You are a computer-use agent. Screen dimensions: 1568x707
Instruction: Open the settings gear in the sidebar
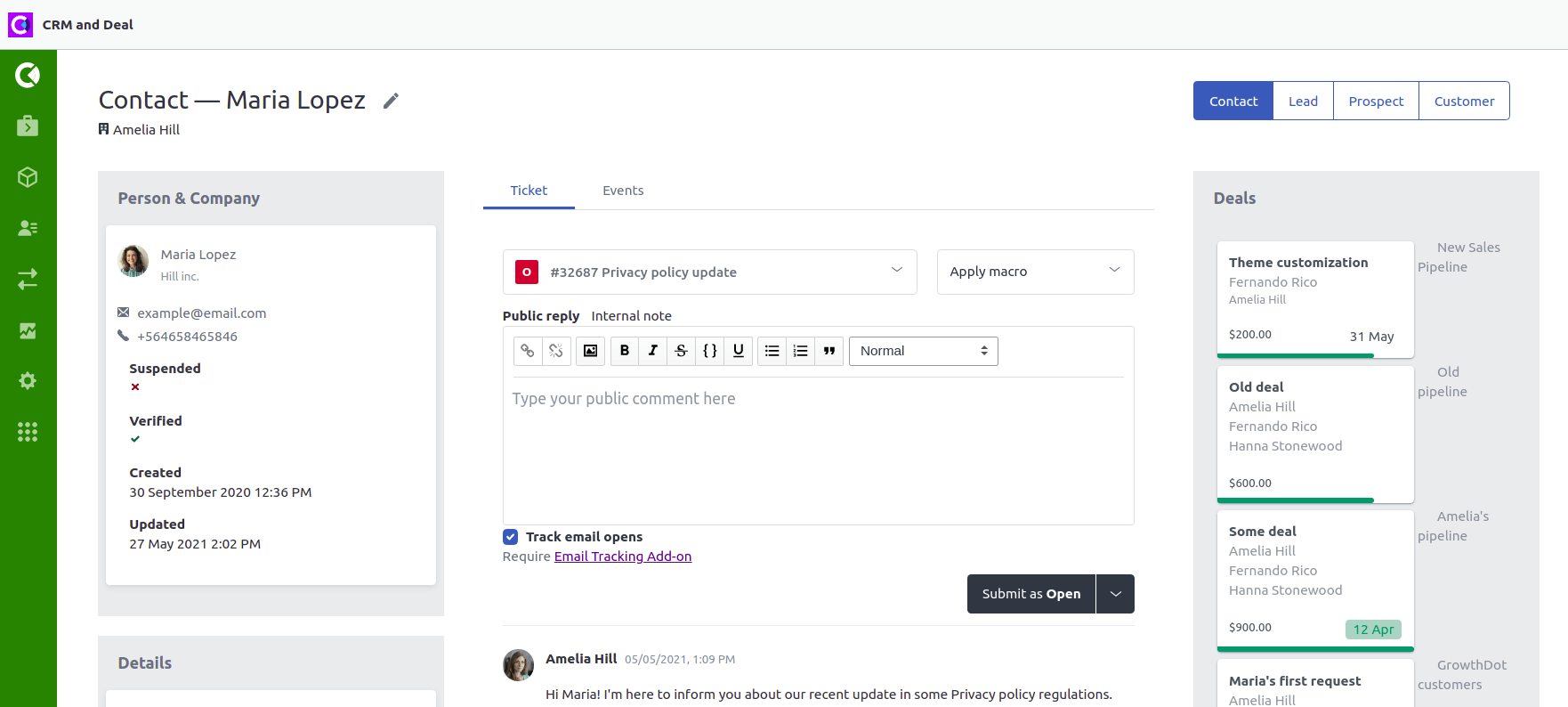click(28, 381)
